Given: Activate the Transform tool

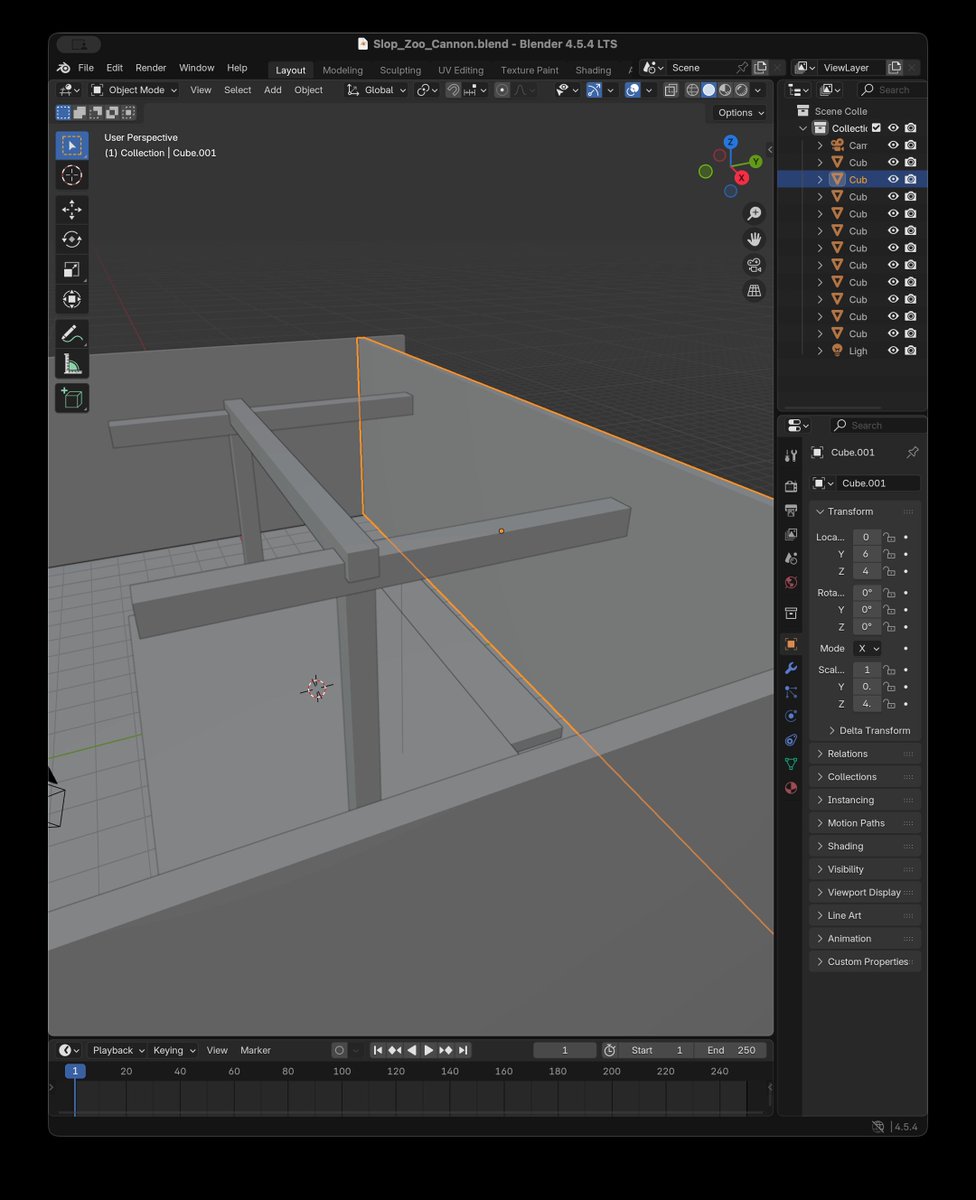Looking at the screenshot, I should coord(72,299).
